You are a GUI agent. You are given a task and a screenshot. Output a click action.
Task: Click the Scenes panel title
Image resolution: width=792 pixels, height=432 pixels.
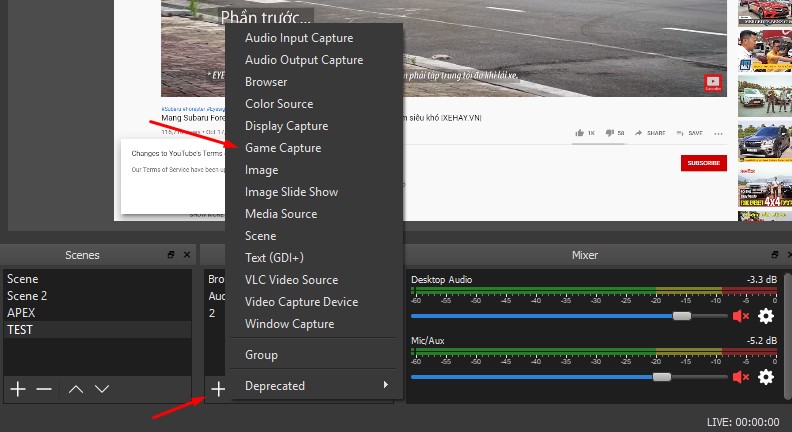82,255
